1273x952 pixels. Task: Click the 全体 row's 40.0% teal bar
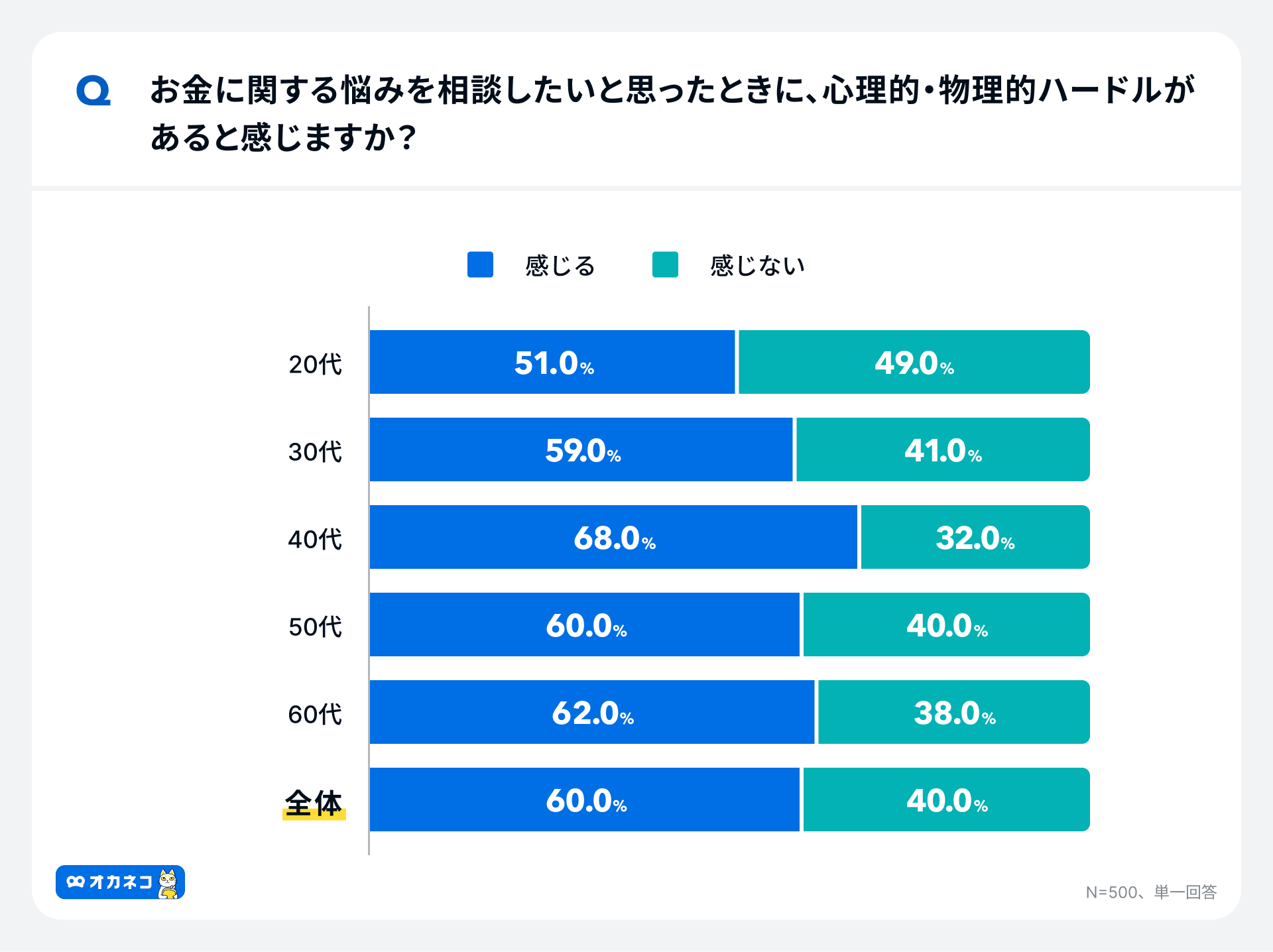pyautogui.click(x=946, y=800)
